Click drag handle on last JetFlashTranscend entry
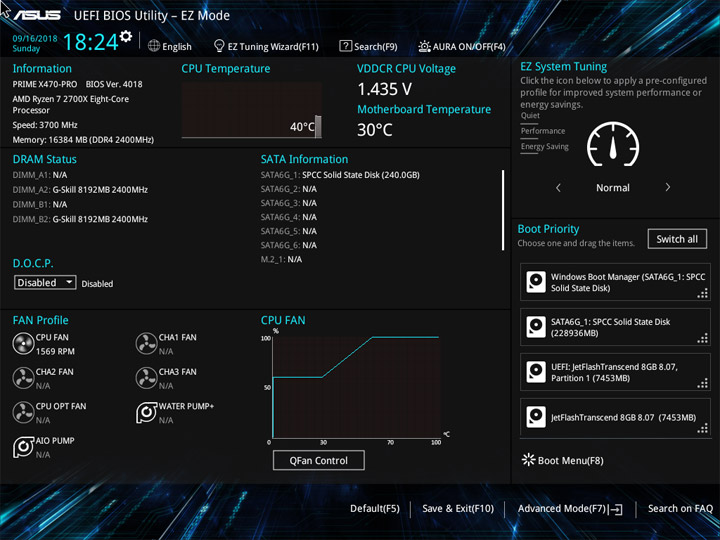 pyautogui.click(x=703, y=428)
